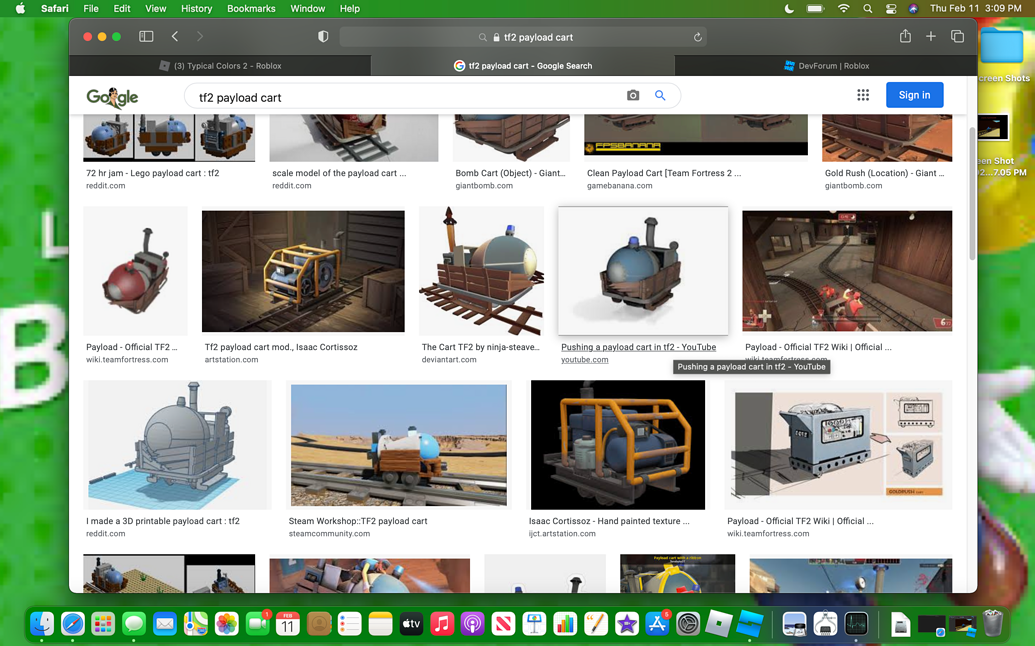The height and width of the screenshot is (646, 1035).
Task: Click the Sign in button
Action: pos(914,94)
